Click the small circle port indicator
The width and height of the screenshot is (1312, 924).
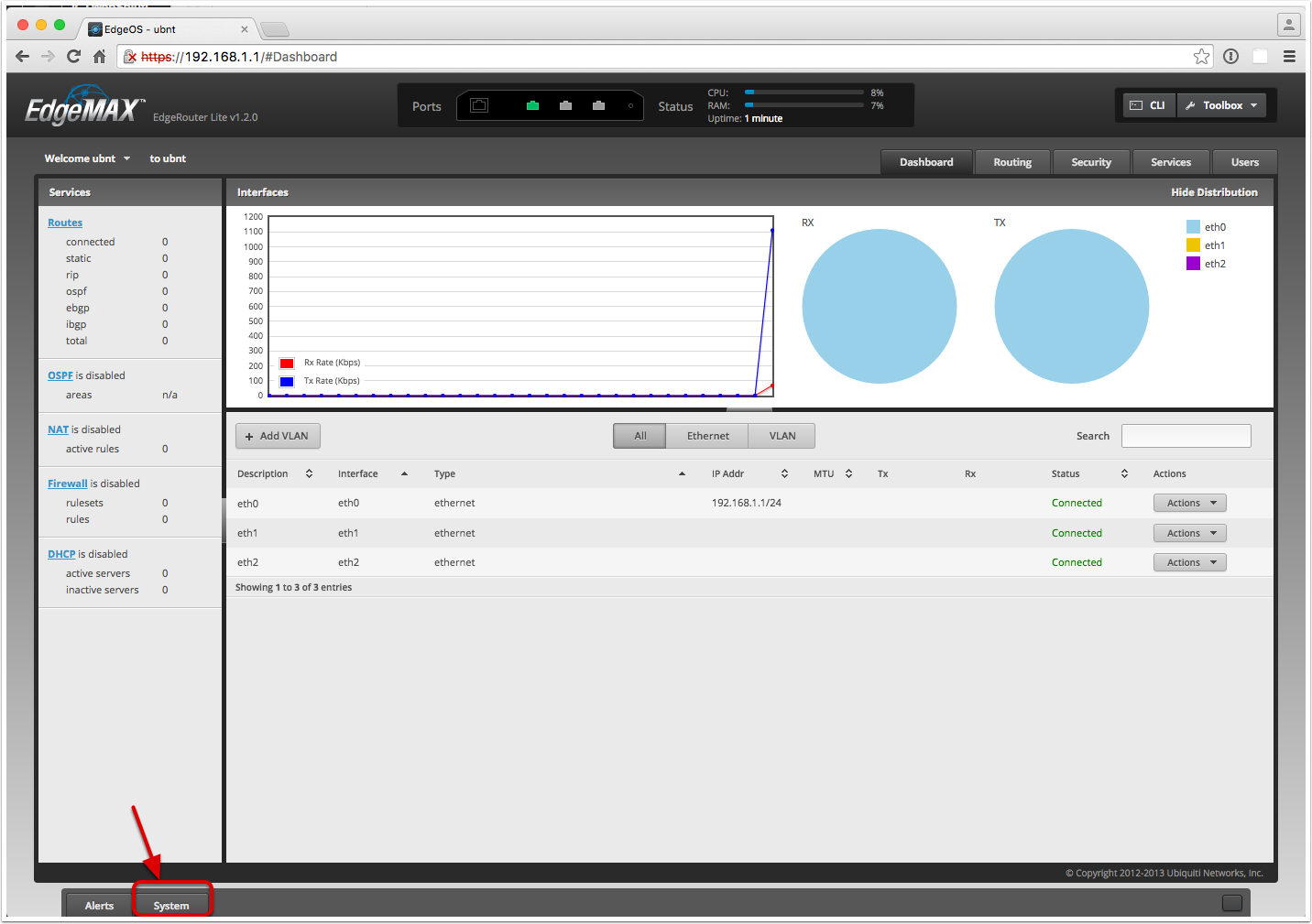point(630,105)
